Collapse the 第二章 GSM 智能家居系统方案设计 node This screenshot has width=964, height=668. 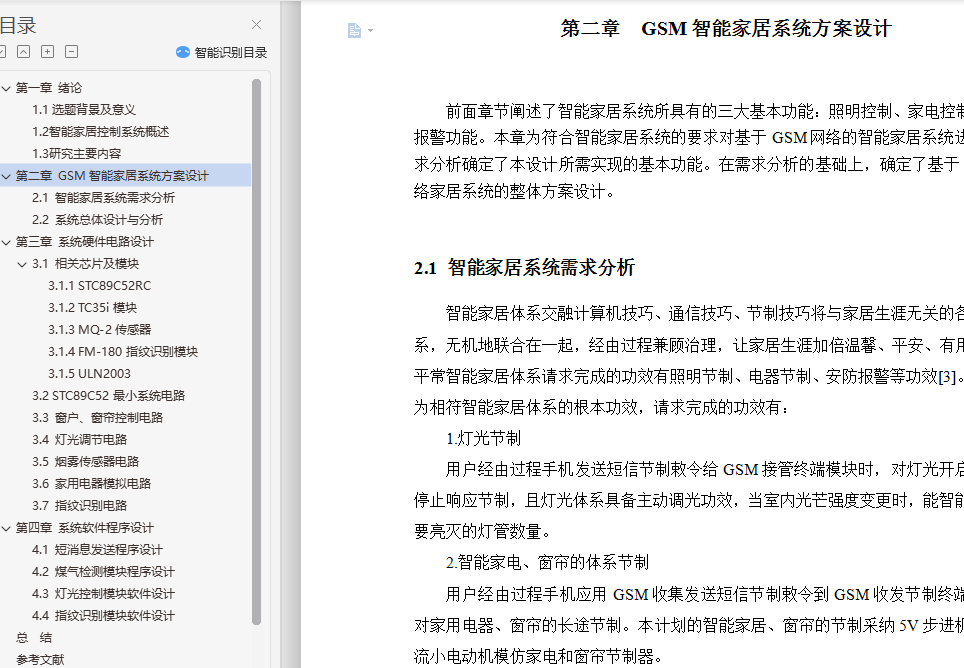coord(6,176)
